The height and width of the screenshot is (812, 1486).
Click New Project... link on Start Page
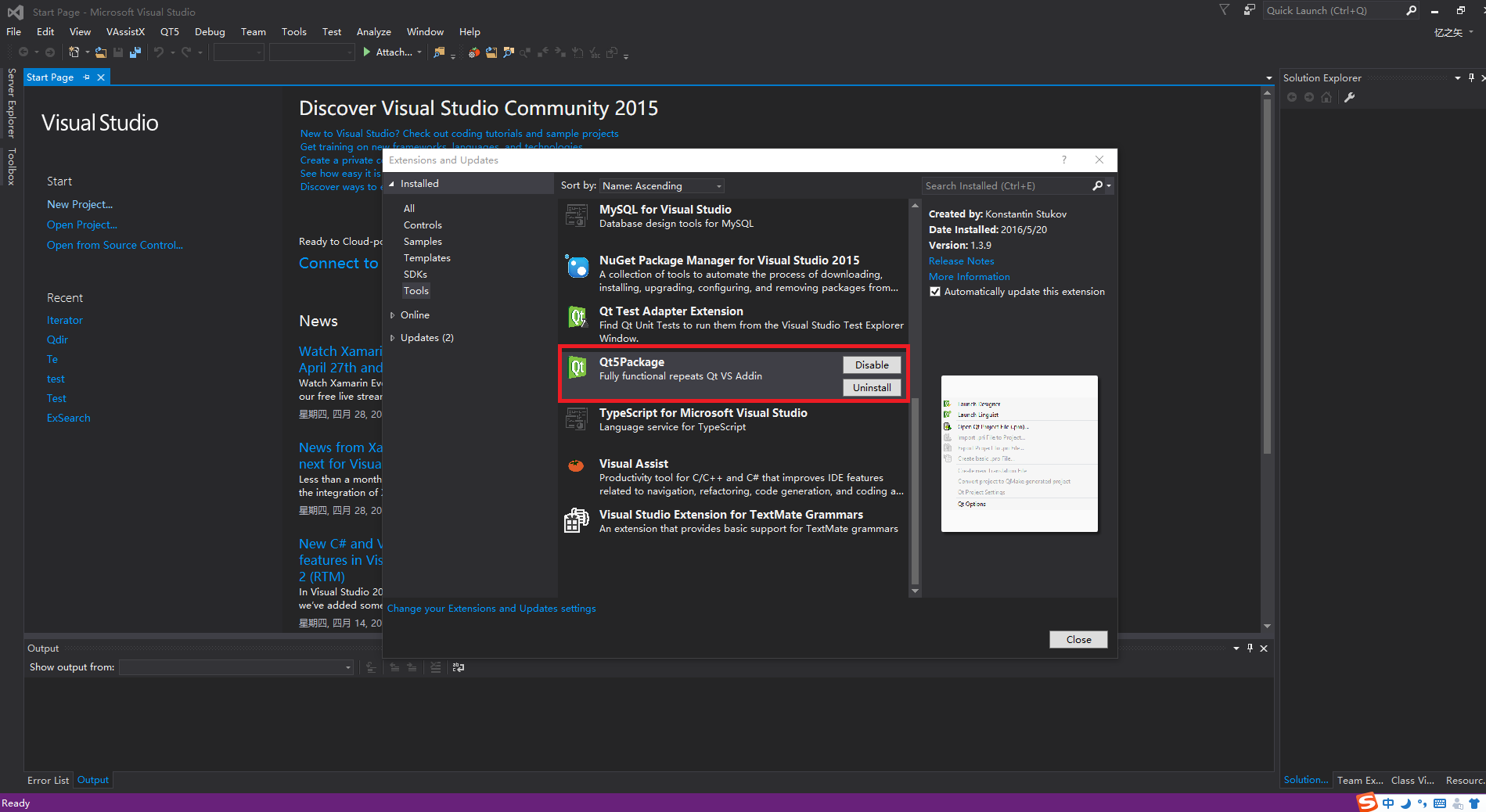tap(80, 204)
